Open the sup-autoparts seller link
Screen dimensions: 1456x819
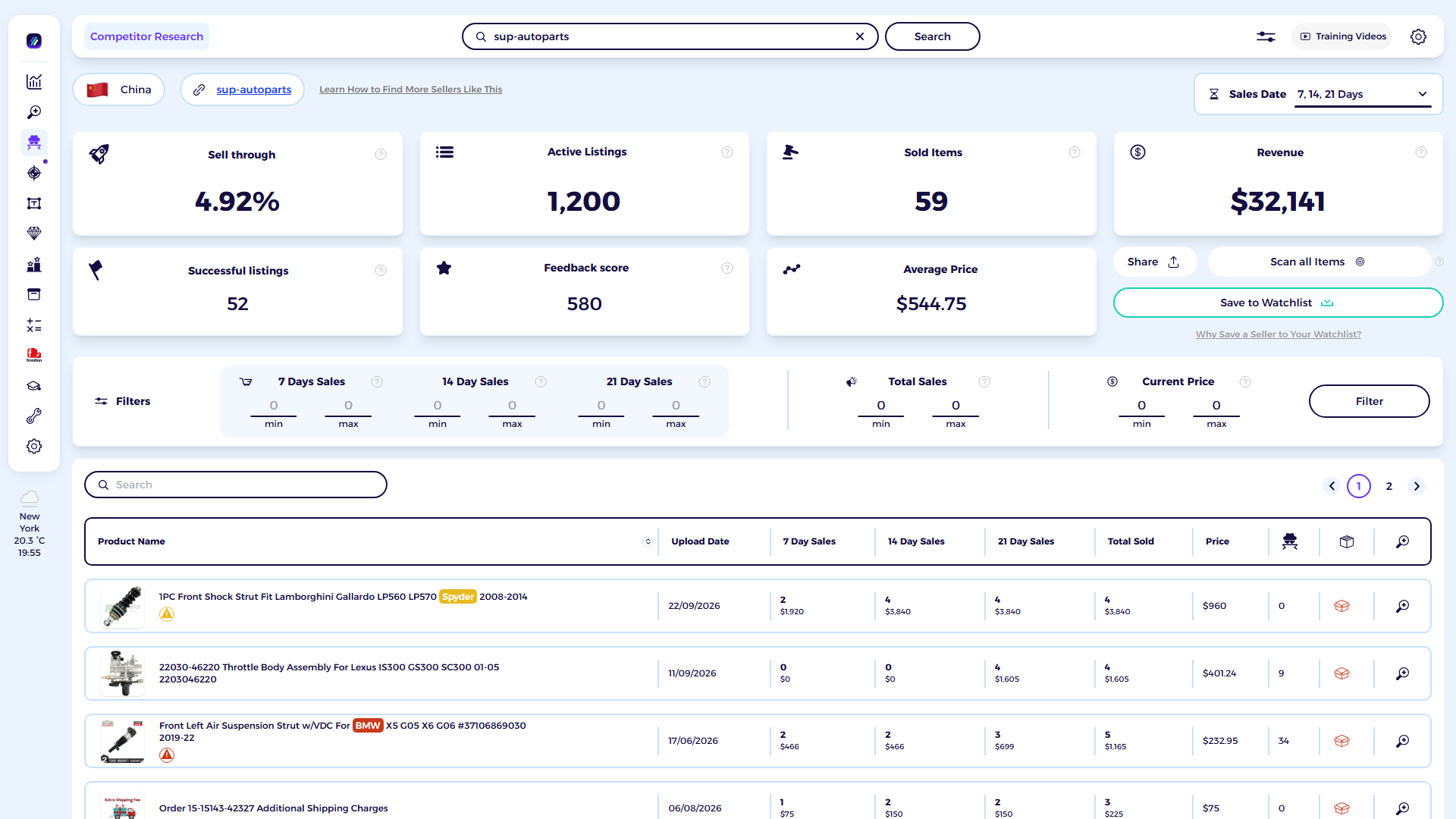pos(253,89)
